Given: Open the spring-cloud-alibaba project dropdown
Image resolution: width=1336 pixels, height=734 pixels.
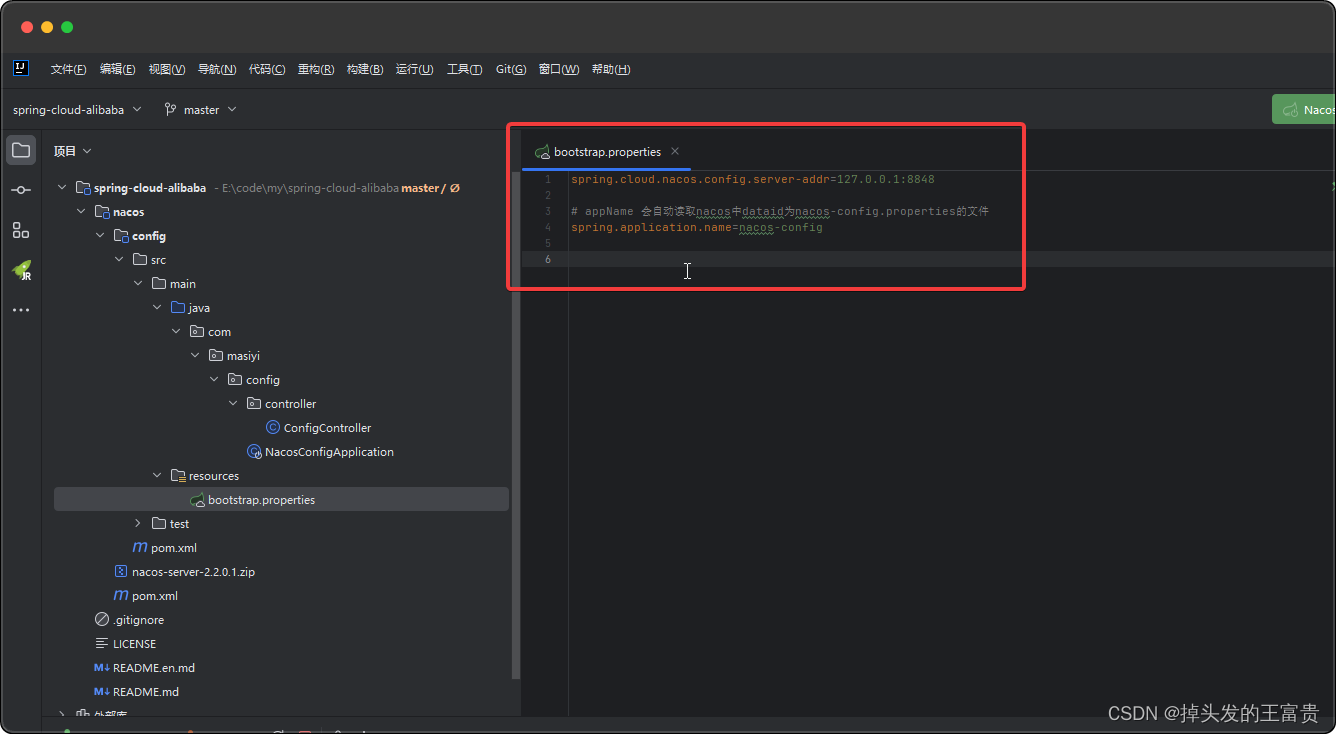Looking at the screenshot, I should point(77,109).
